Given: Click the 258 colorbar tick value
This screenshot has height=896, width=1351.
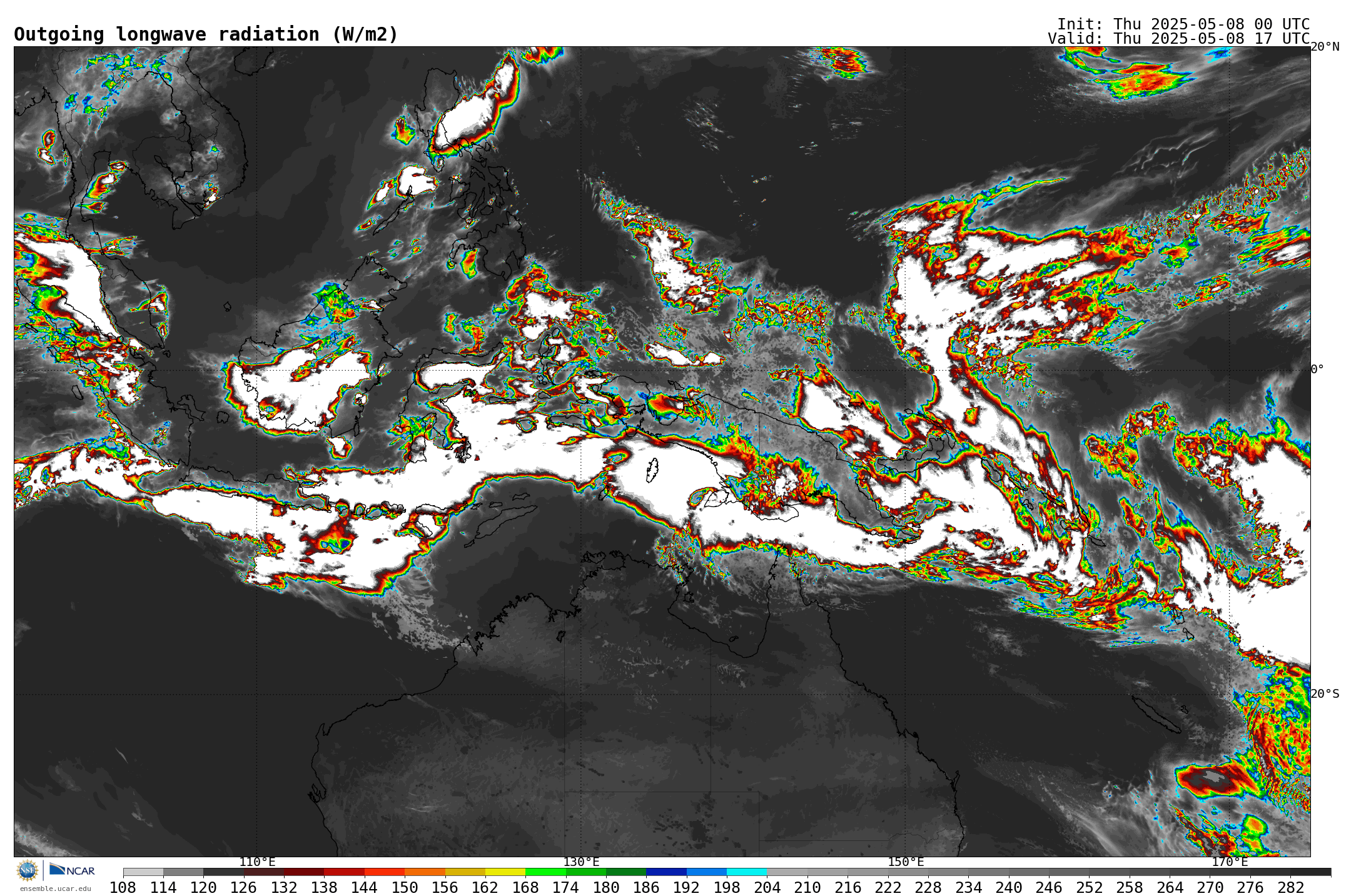Looking at the screenshot, I should coord(1130,888).
